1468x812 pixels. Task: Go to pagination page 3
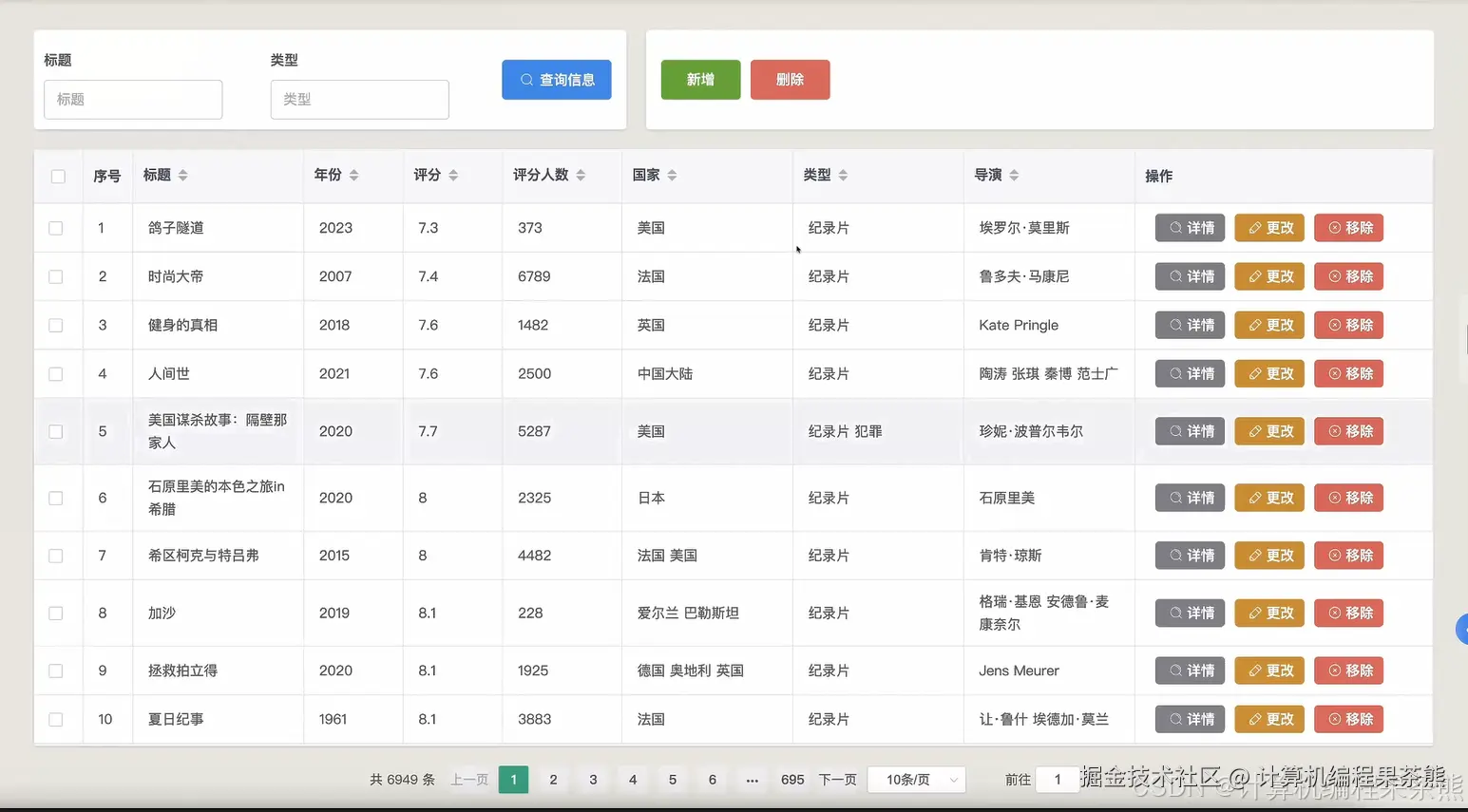(x=593, y=780)
